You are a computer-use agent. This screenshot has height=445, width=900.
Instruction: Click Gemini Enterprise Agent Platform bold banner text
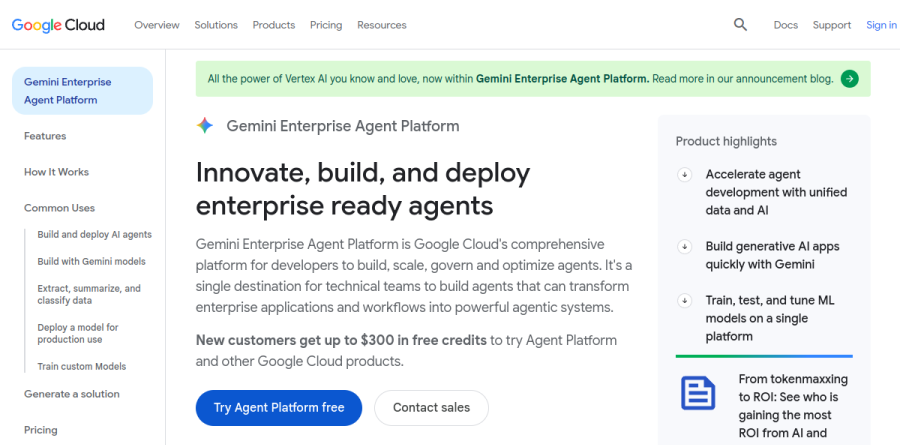click(x=562, y=79)
